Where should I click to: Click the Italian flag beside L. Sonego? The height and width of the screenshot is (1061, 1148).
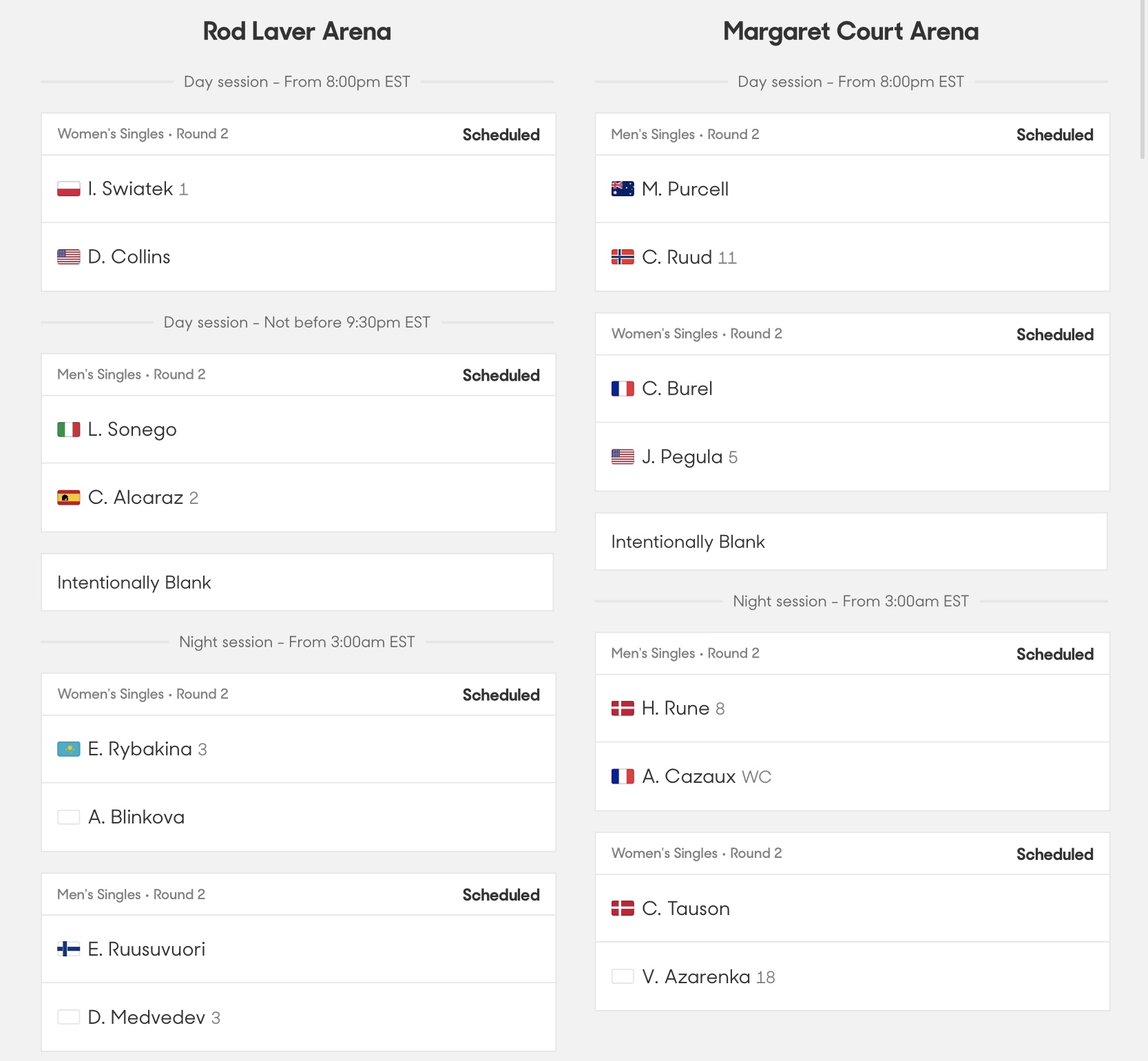(68, 430)
